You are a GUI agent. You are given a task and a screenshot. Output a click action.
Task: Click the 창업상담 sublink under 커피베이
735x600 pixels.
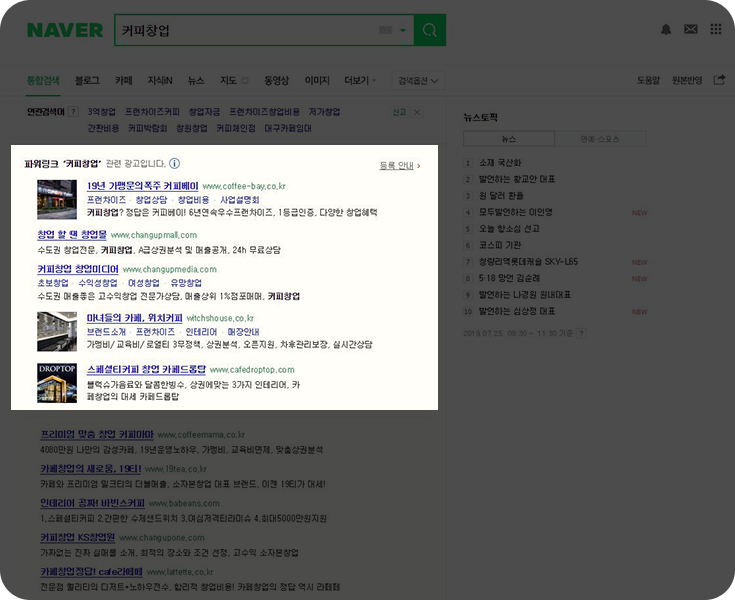pos(151,200)
